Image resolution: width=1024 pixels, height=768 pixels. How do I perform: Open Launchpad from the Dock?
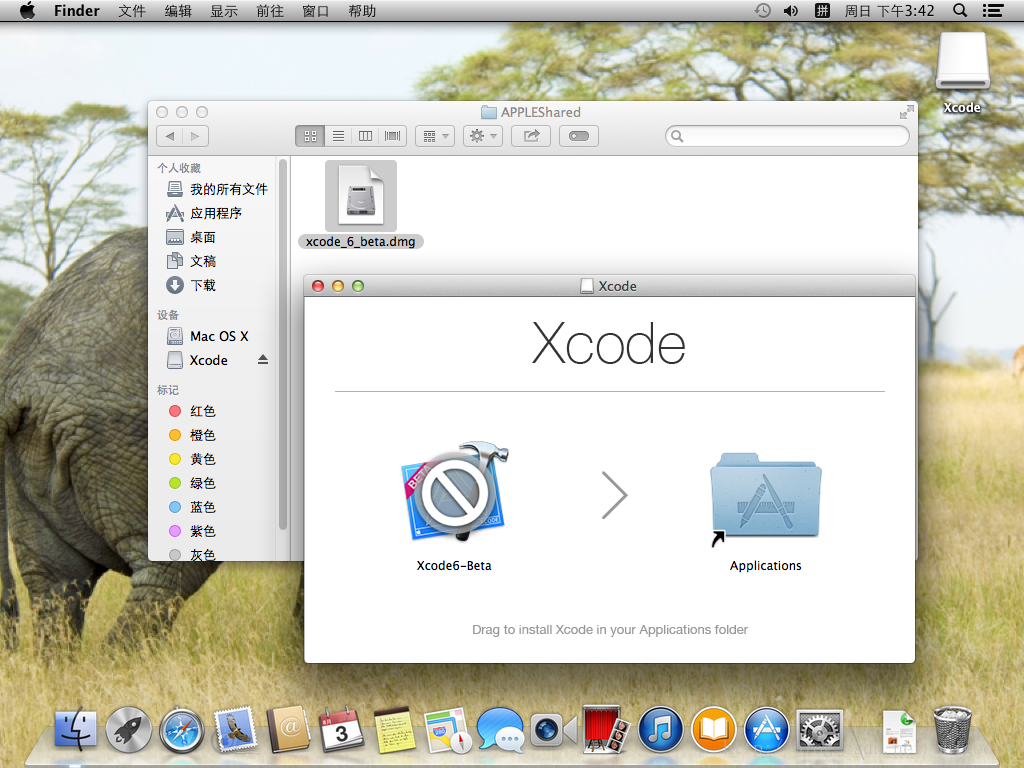coord(129,729)
